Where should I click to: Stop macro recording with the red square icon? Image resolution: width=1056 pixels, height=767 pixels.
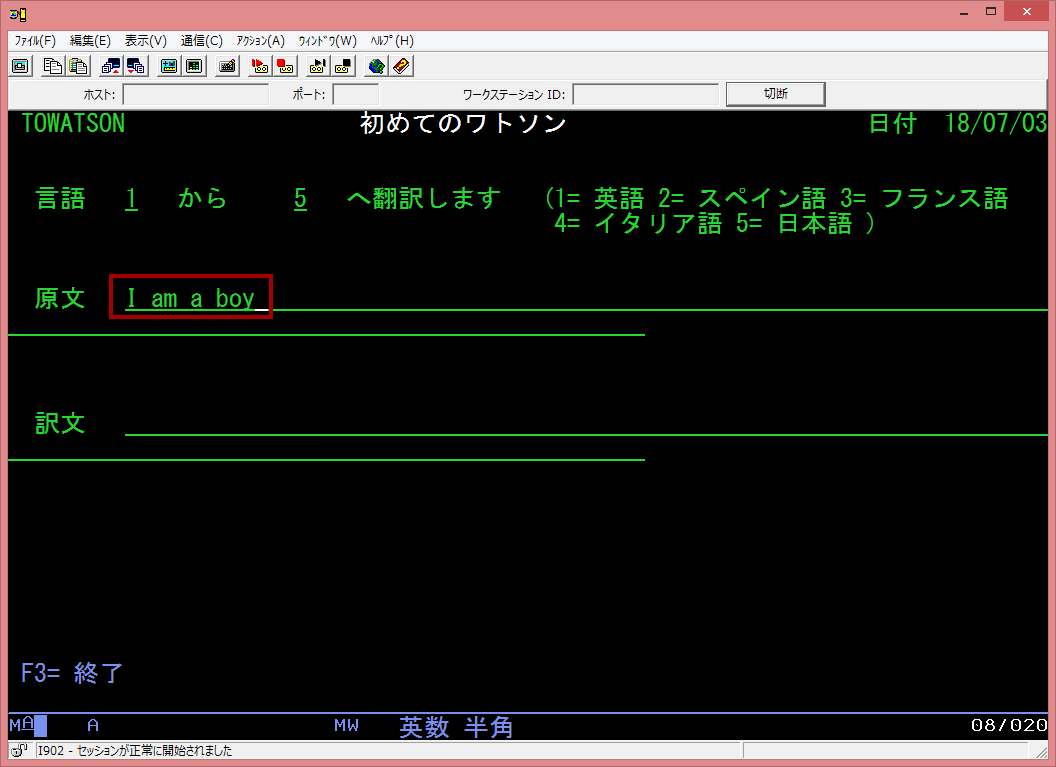285,66
